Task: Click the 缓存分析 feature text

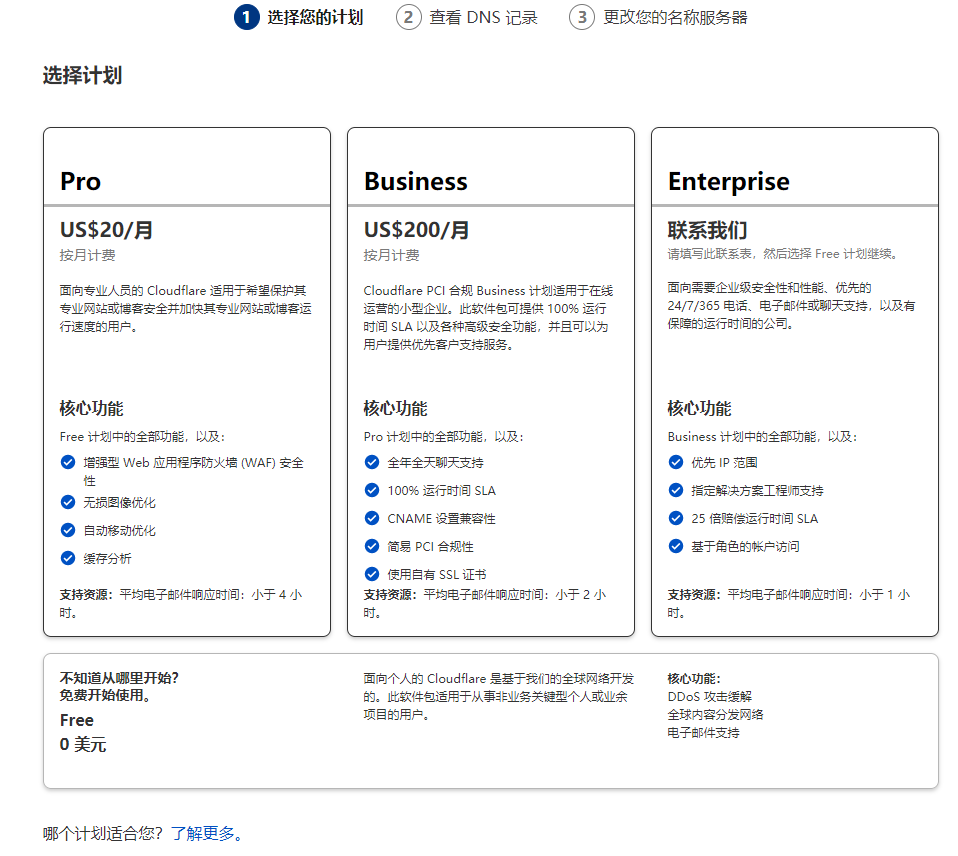Action: [108, 558]
